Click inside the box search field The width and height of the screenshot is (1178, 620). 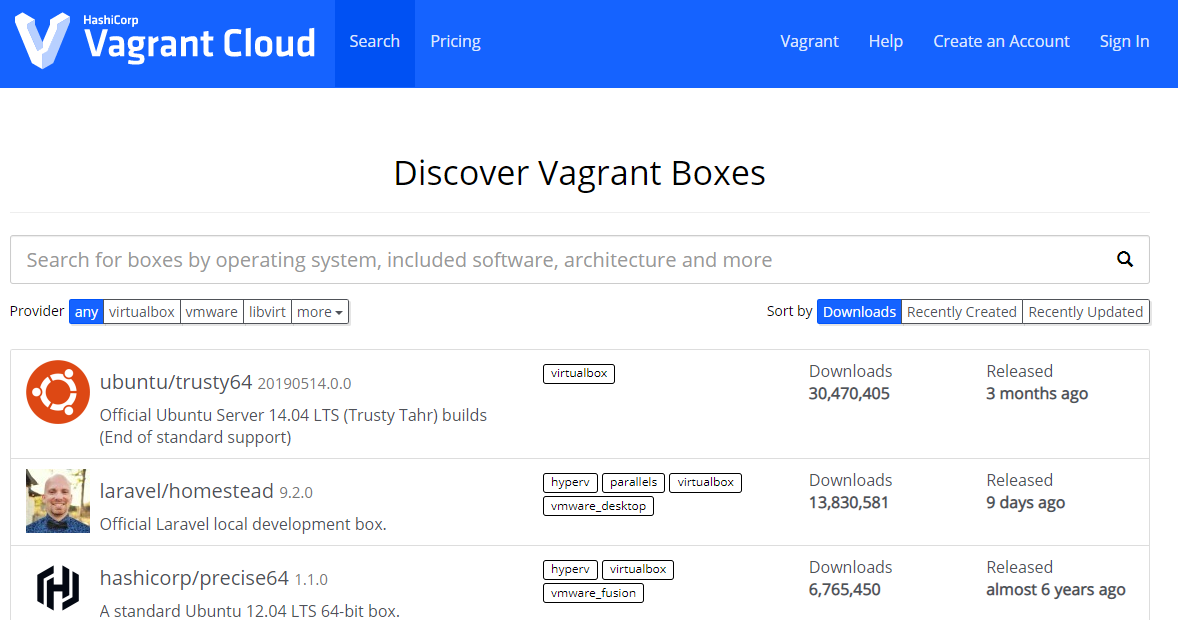(x=500, y=259)
